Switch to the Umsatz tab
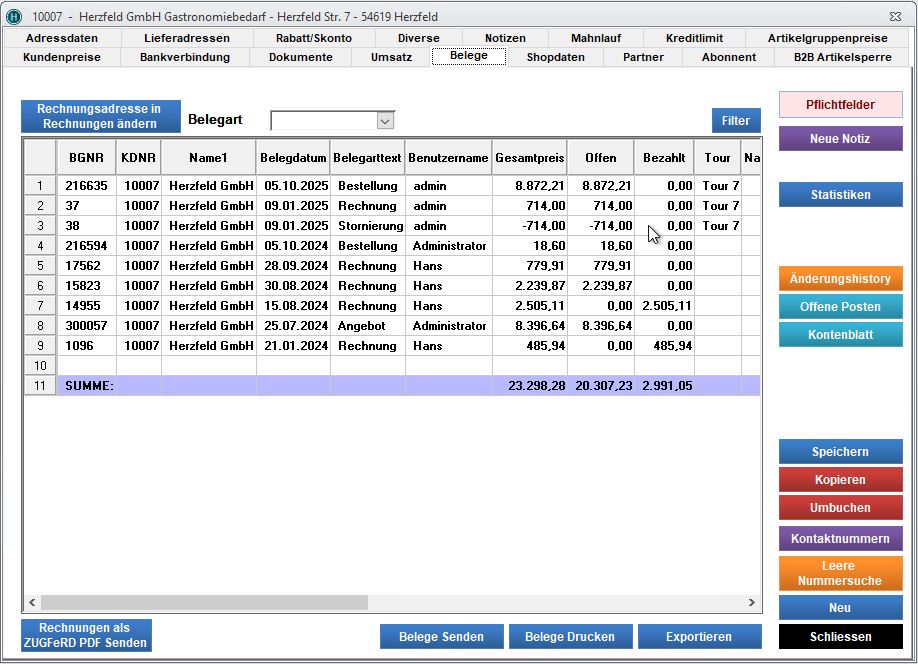Viewport: 918px width, 664px height. click(x=391, y=57)
